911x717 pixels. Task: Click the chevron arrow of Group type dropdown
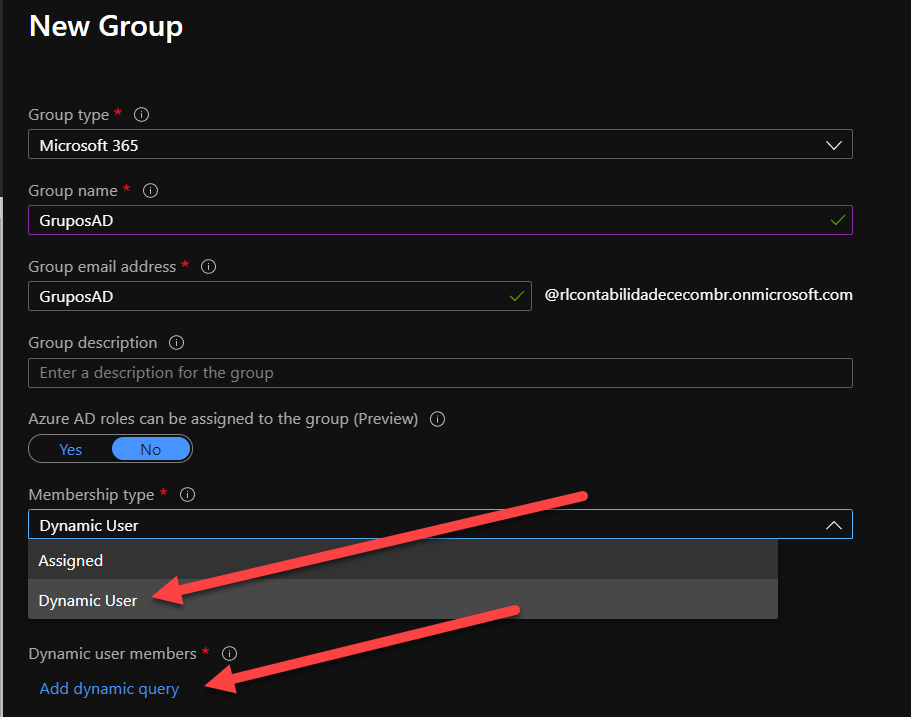[834, 145]
